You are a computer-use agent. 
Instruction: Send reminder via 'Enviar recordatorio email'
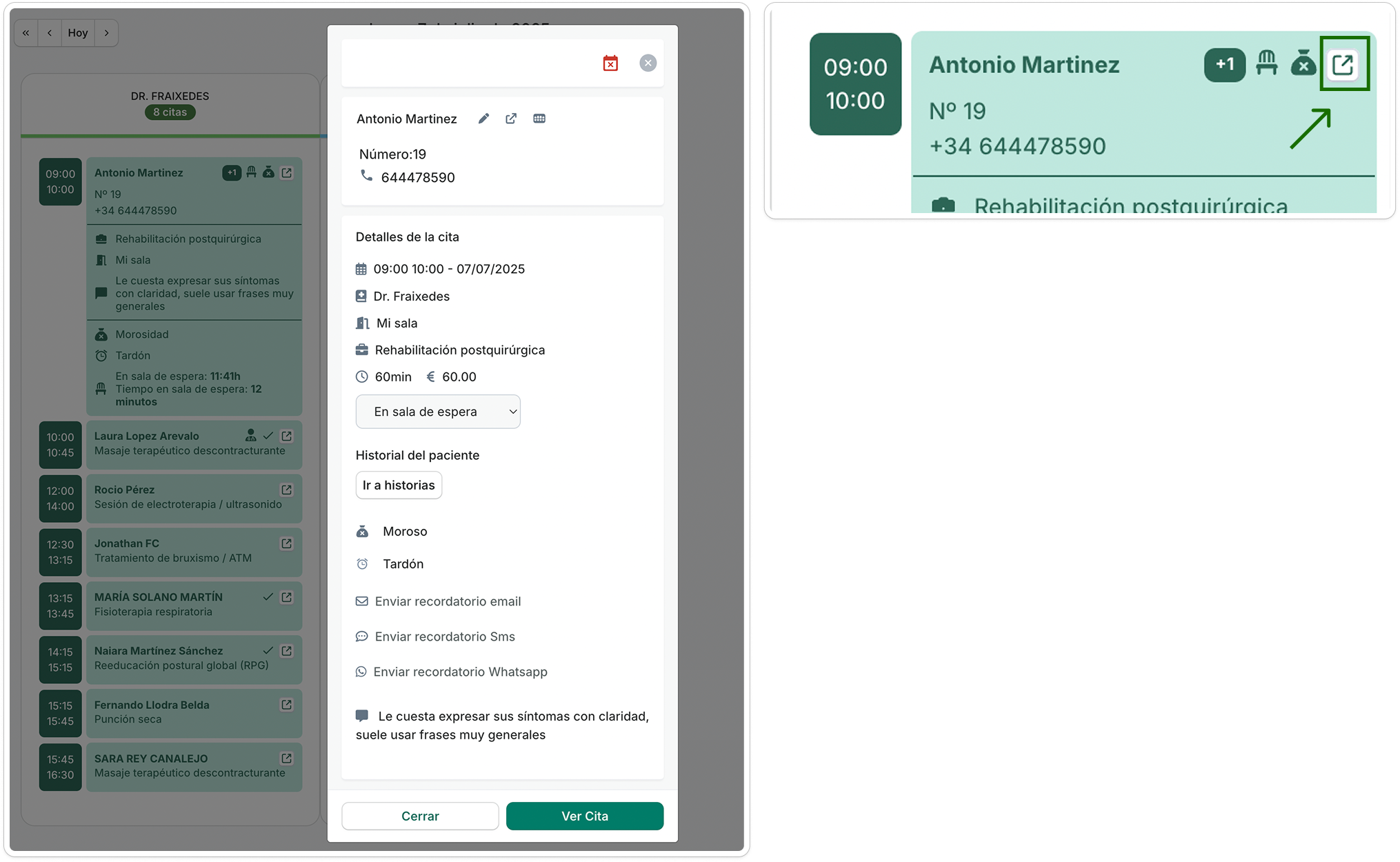447,601
